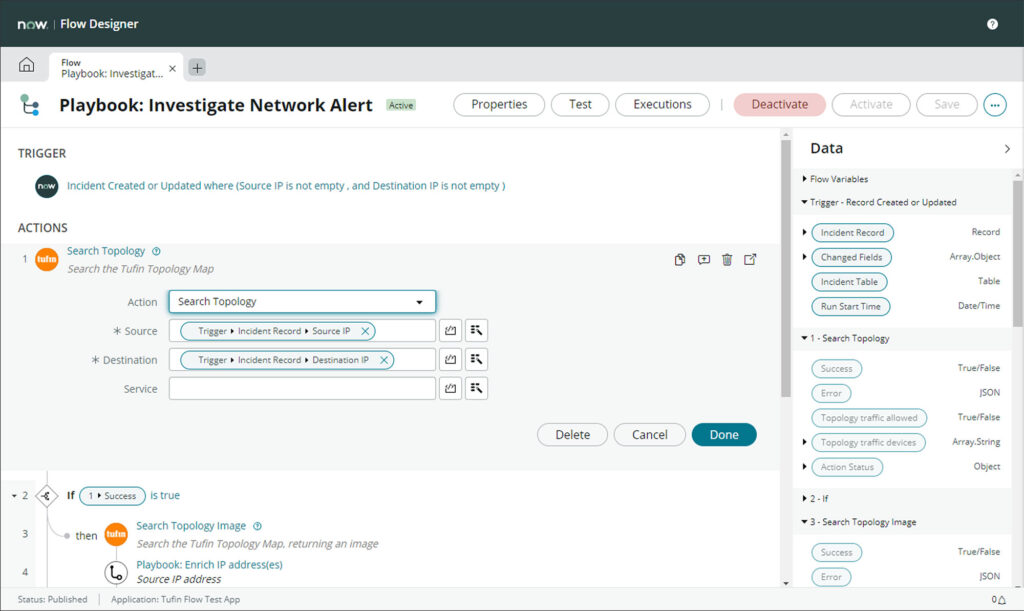Click the delete trash icon for Search Topology
Viewport: 1024px width, 611px height.
point(727,260)
